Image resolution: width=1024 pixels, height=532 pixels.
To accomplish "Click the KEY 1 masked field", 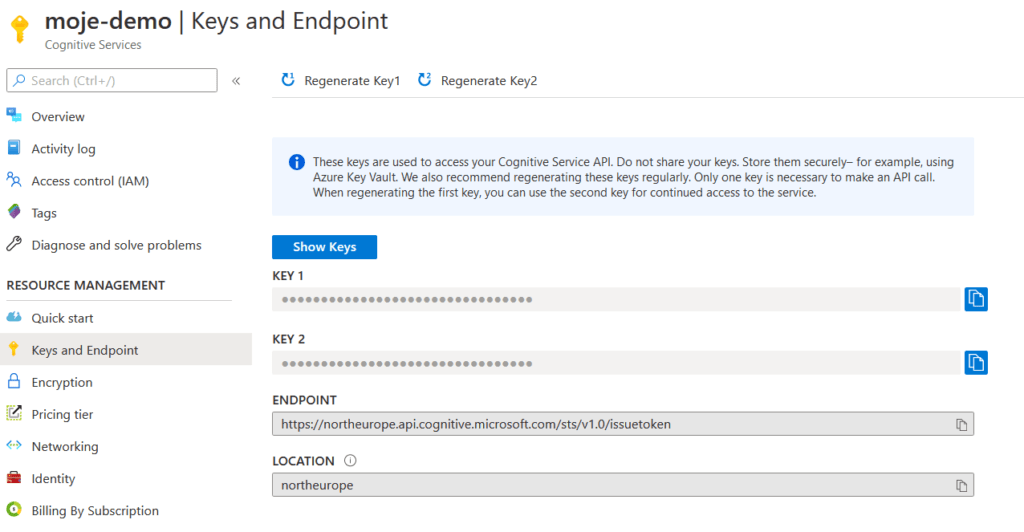I will (615, 299).
